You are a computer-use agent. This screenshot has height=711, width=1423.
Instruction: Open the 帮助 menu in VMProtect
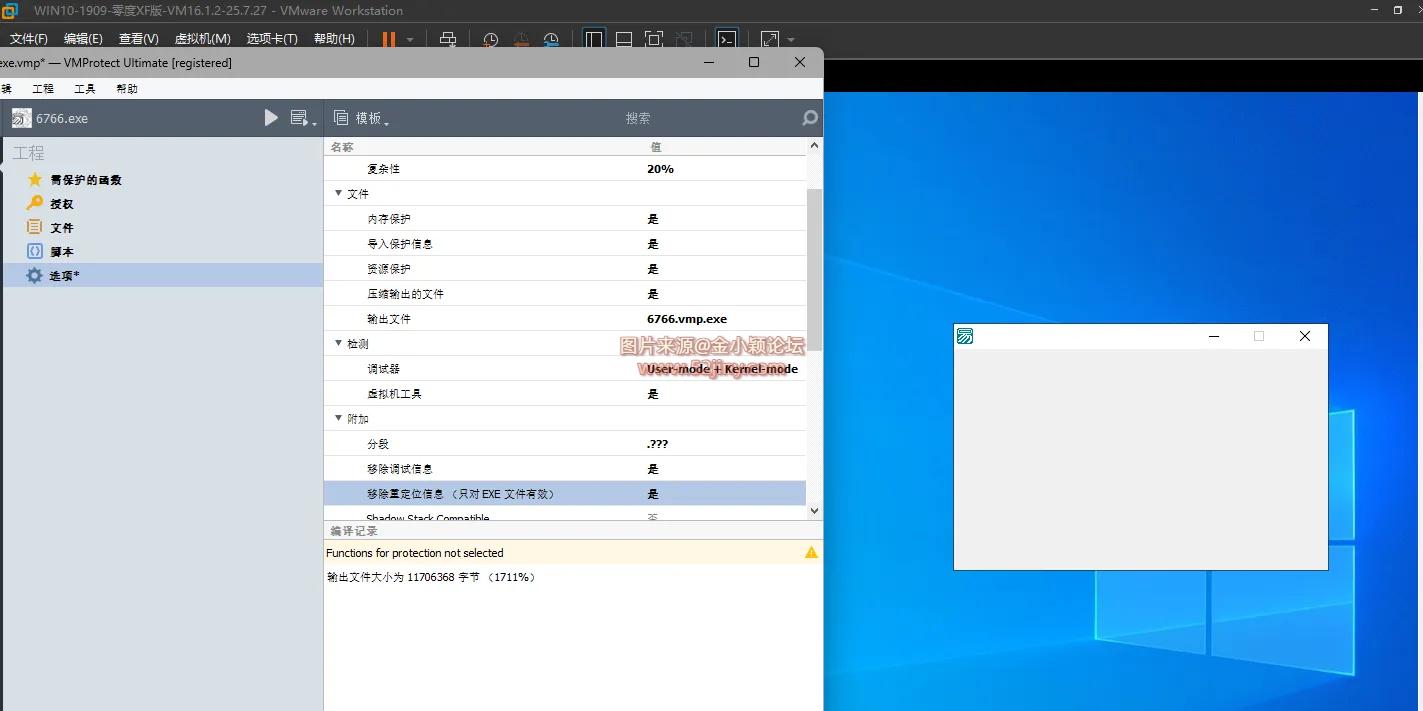point(126,88)
